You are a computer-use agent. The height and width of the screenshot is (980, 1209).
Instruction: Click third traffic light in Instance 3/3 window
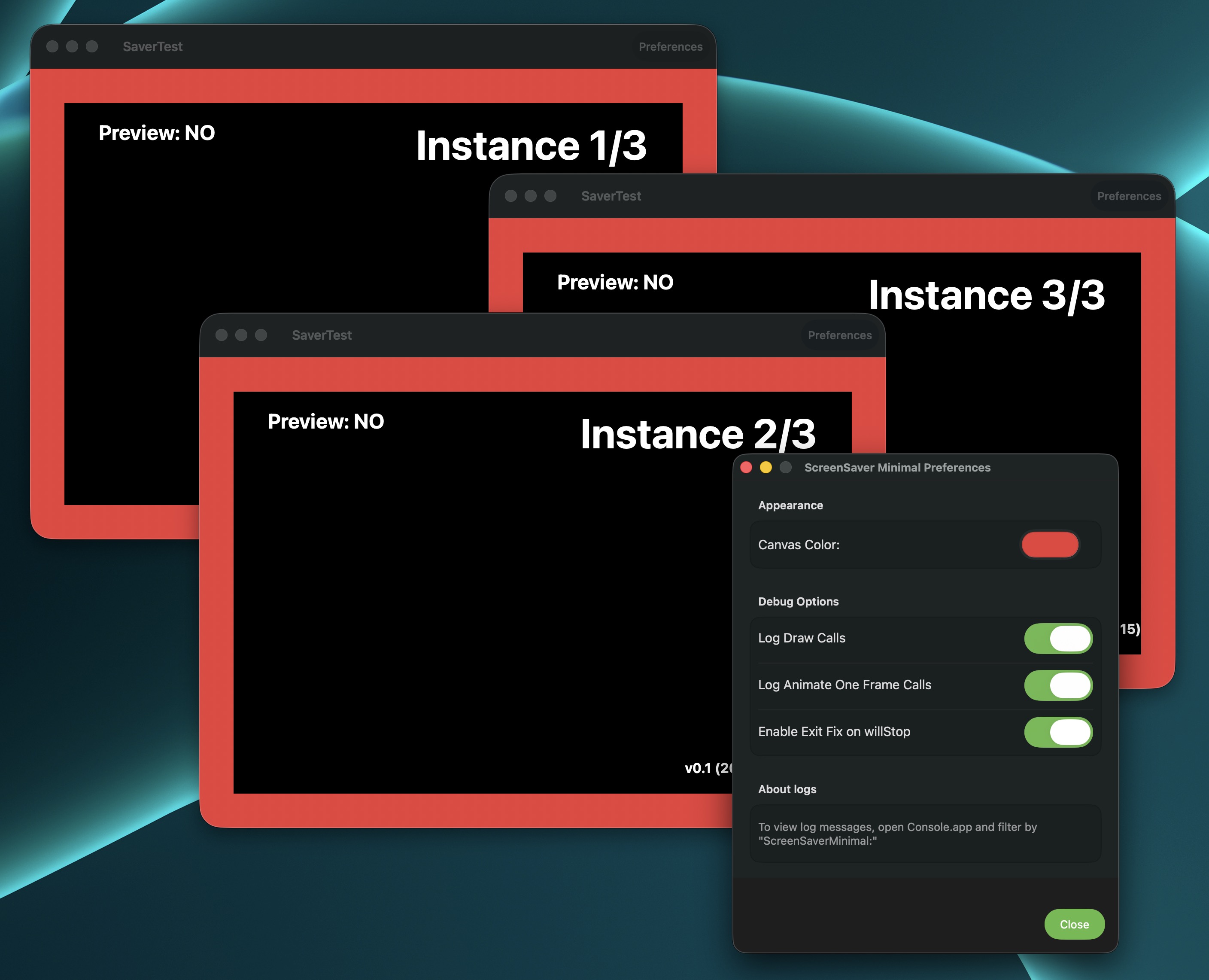pos(550,196)
